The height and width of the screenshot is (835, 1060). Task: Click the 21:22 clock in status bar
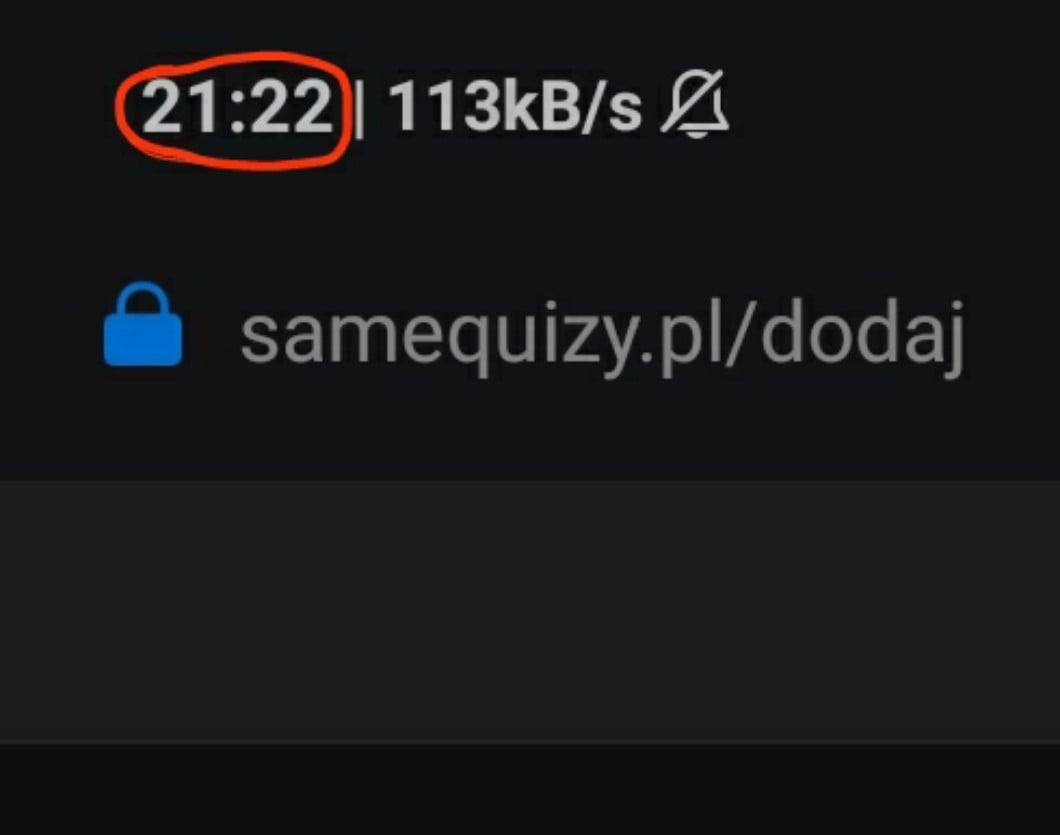(237, 106)
